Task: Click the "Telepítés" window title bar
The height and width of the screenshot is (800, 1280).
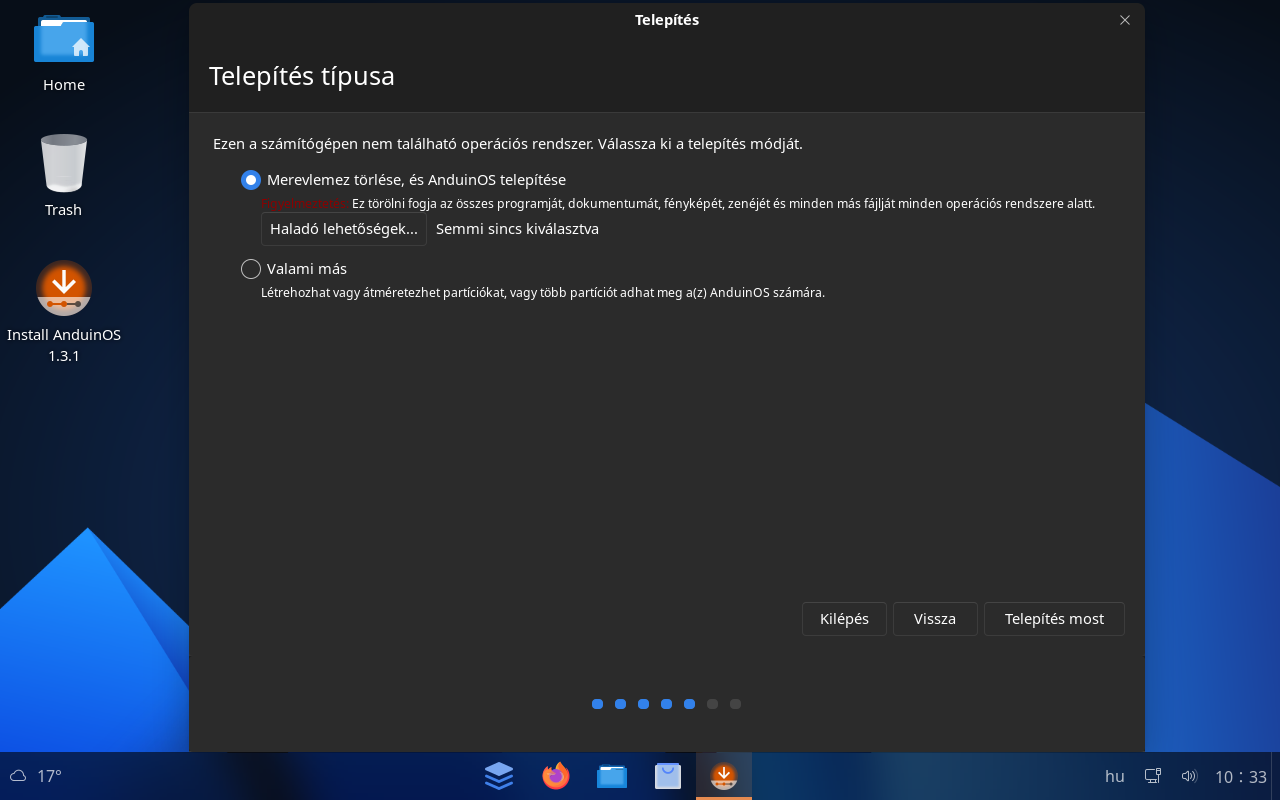Action: pos(667,20)
